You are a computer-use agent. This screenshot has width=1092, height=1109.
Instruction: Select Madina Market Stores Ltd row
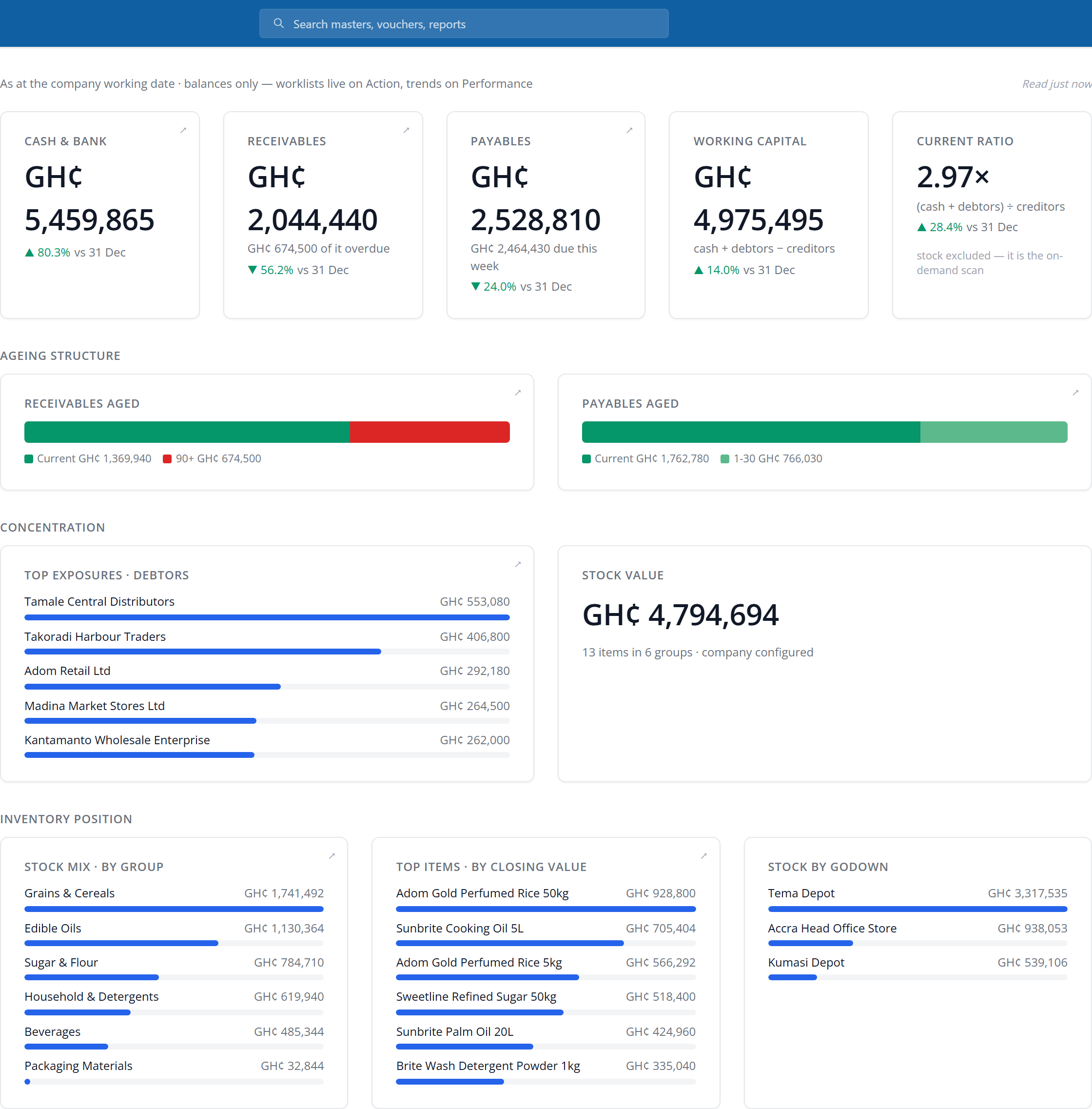click(x=267, y=712)
